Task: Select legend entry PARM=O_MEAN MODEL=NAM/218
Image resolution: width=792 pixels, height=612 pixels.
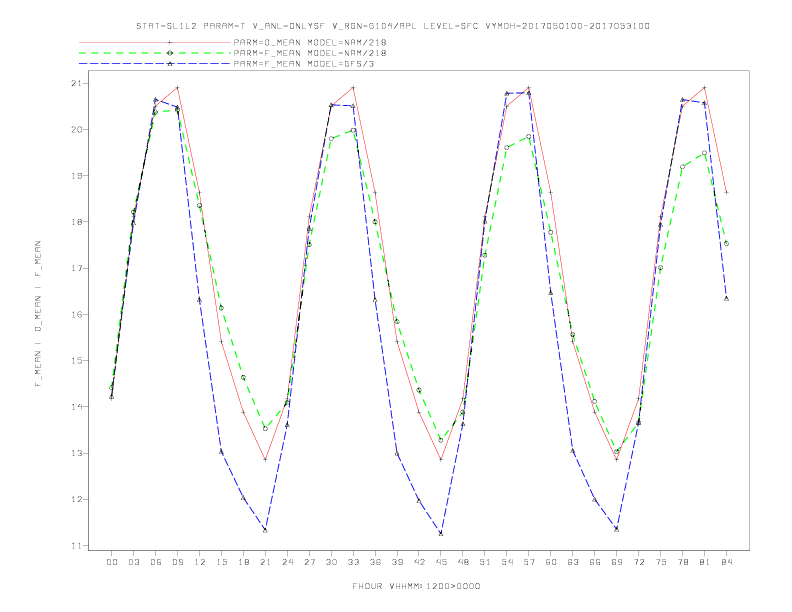Action: tap(310, 42)
